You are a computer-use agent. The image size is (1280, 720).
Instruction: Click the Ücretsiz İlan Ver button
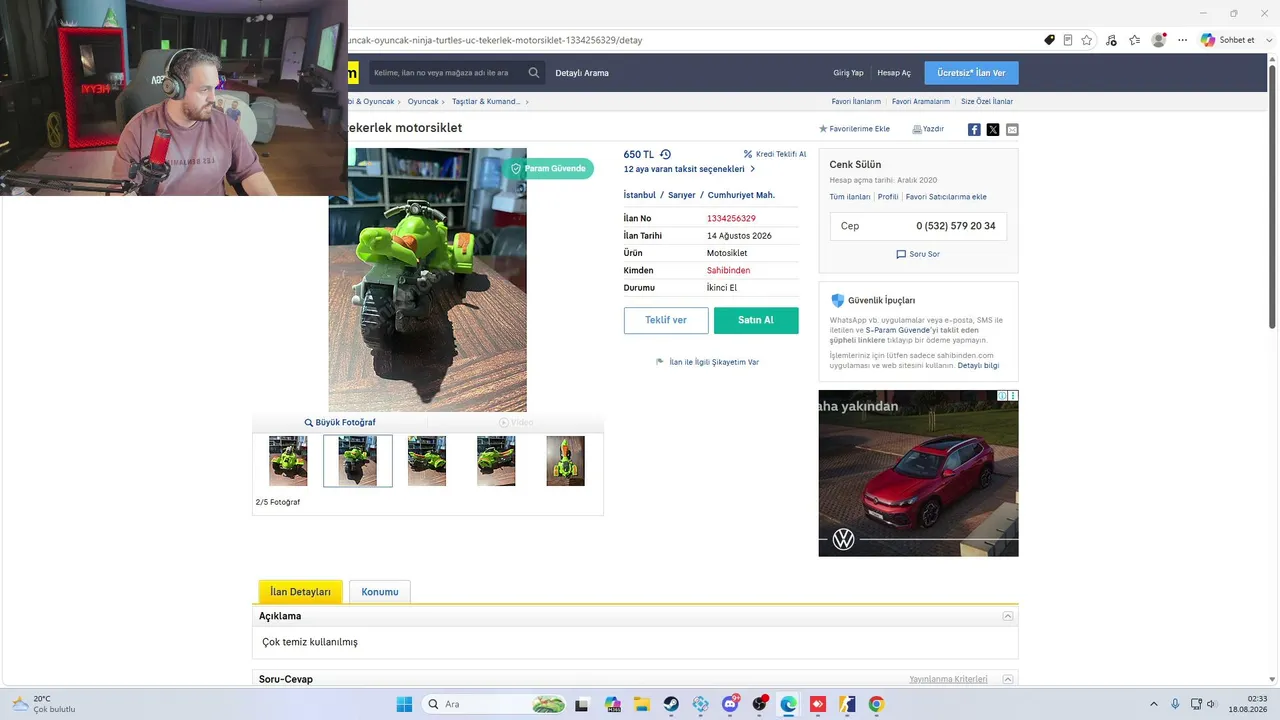971,73
